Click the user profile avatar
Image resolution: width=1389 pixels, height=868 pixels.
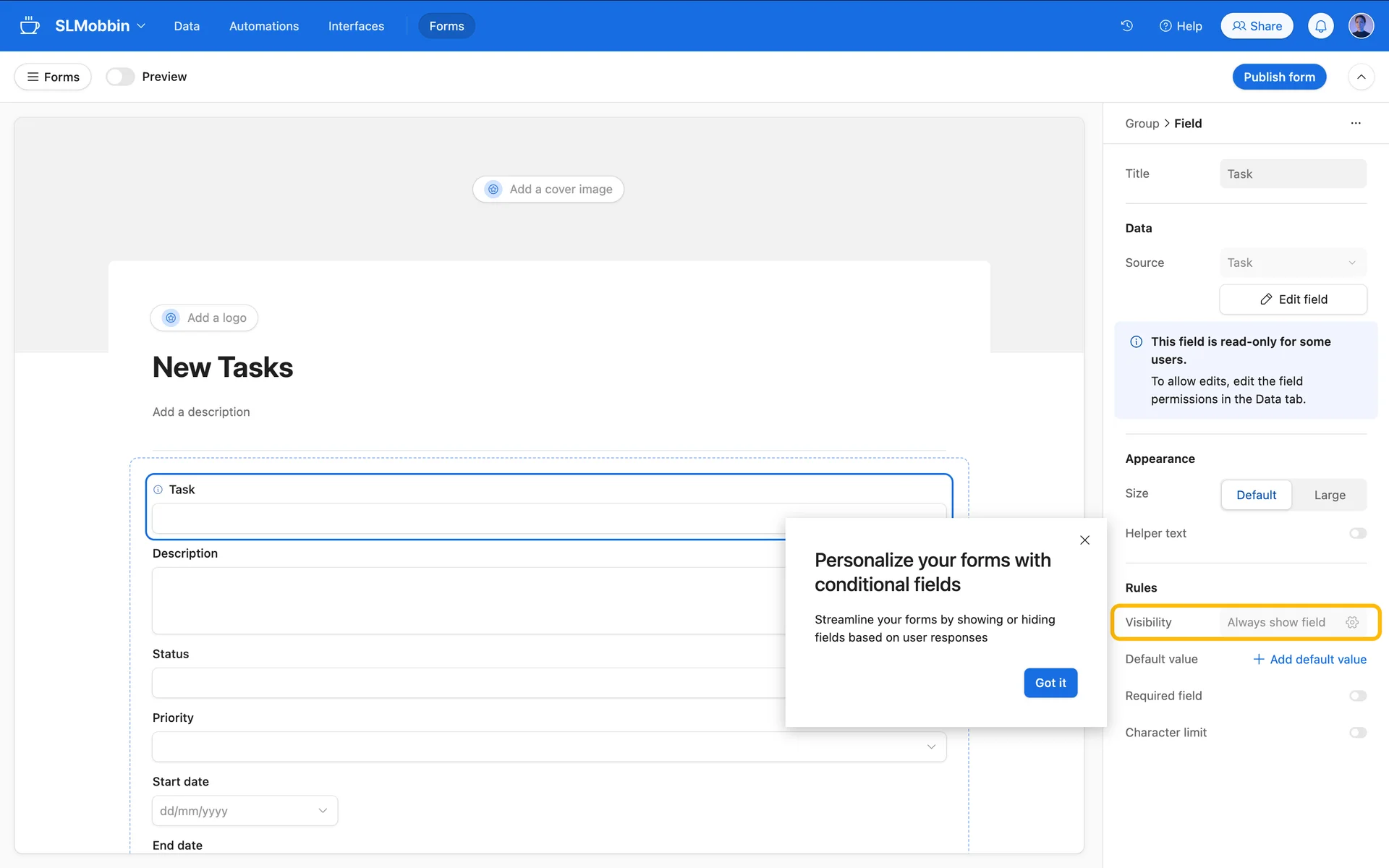(1361, 26)
